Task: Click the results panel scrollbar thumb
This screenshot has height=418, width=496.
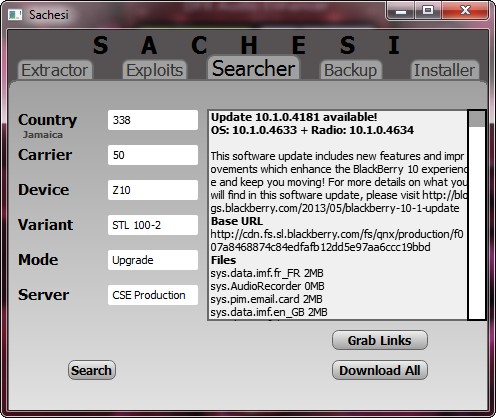Action: [477, 119]
